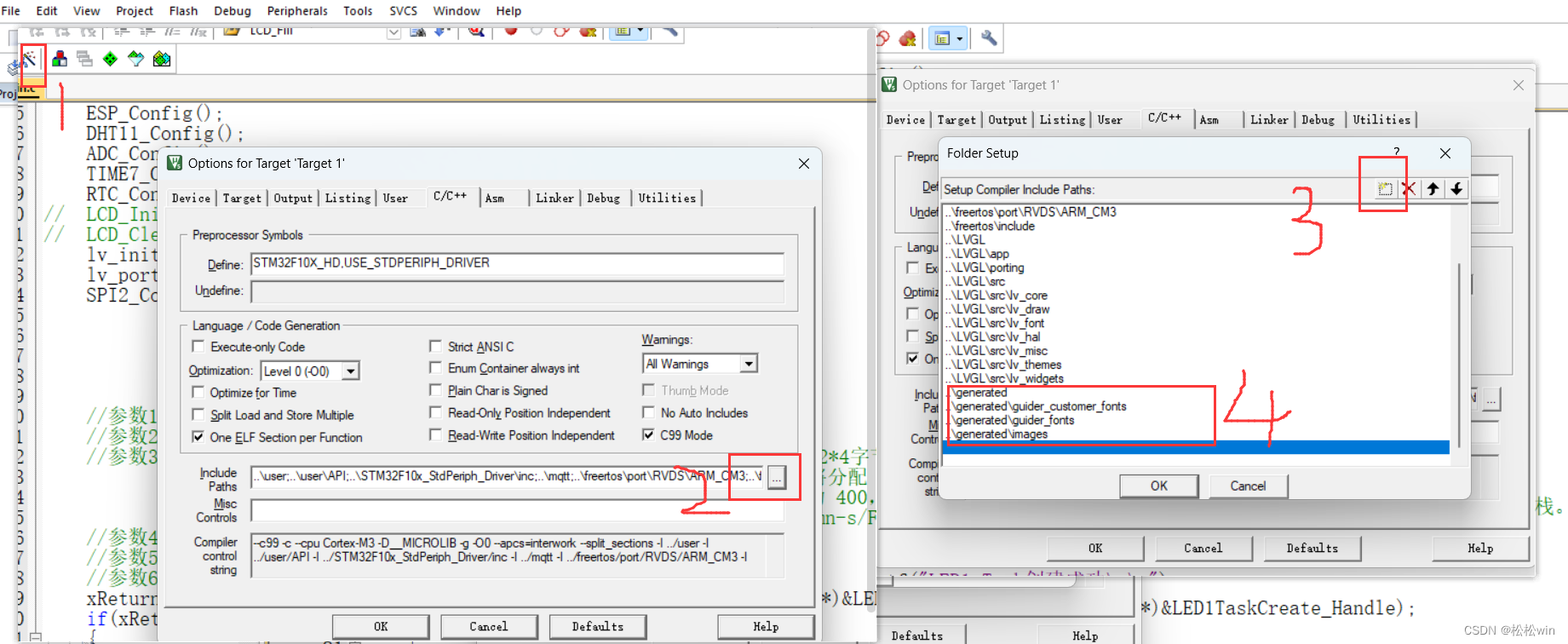This screenshot has height=644, width=1568.
Task: Click Configuration wrench icon above Folder Setup dialog
Action: pyautogui.click(x=989, y=38)
